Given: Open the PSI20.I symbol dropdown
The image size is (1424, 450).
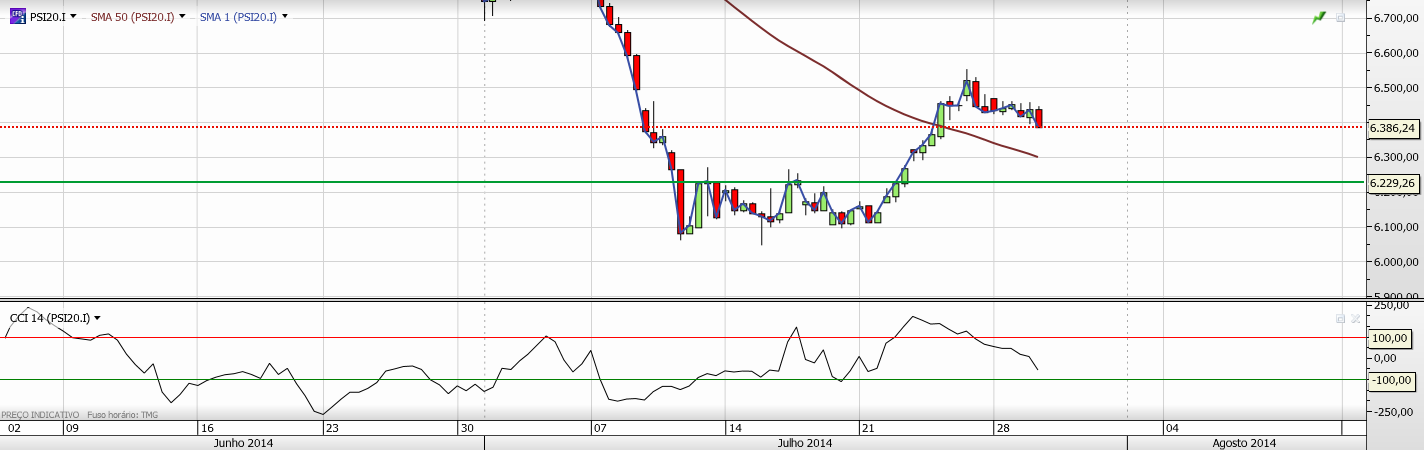Looking at the screenshot, I should point(74,17).
